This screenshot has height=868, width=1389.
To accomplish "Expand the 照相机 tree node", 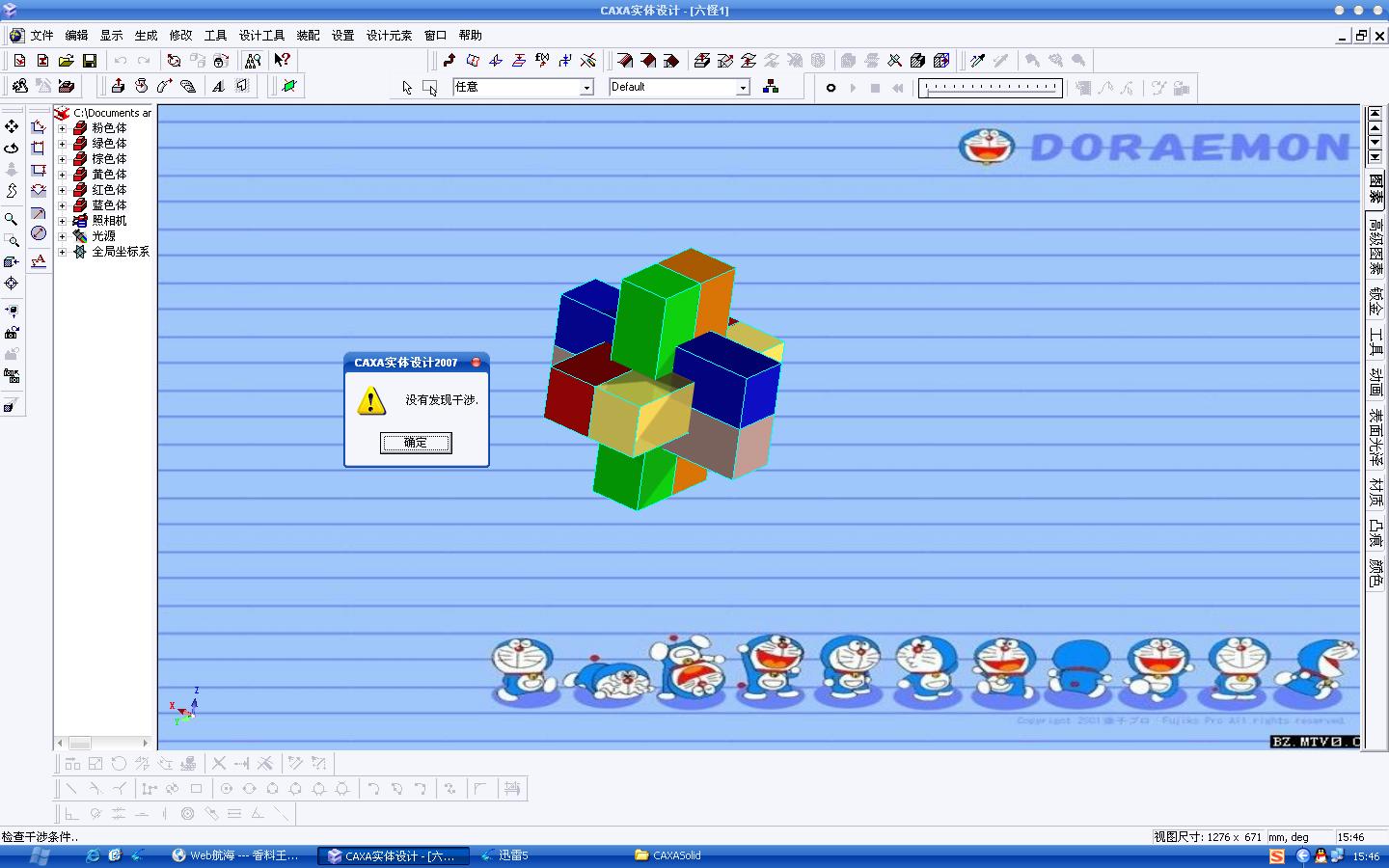I will click(62, 221).
